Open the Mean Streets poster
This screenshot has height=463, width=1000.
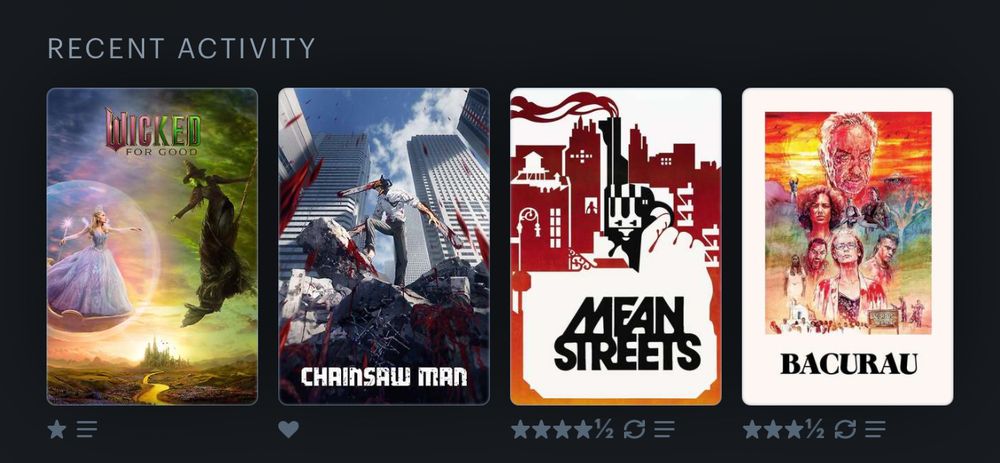pyautogui.click(x=616, y=246)
